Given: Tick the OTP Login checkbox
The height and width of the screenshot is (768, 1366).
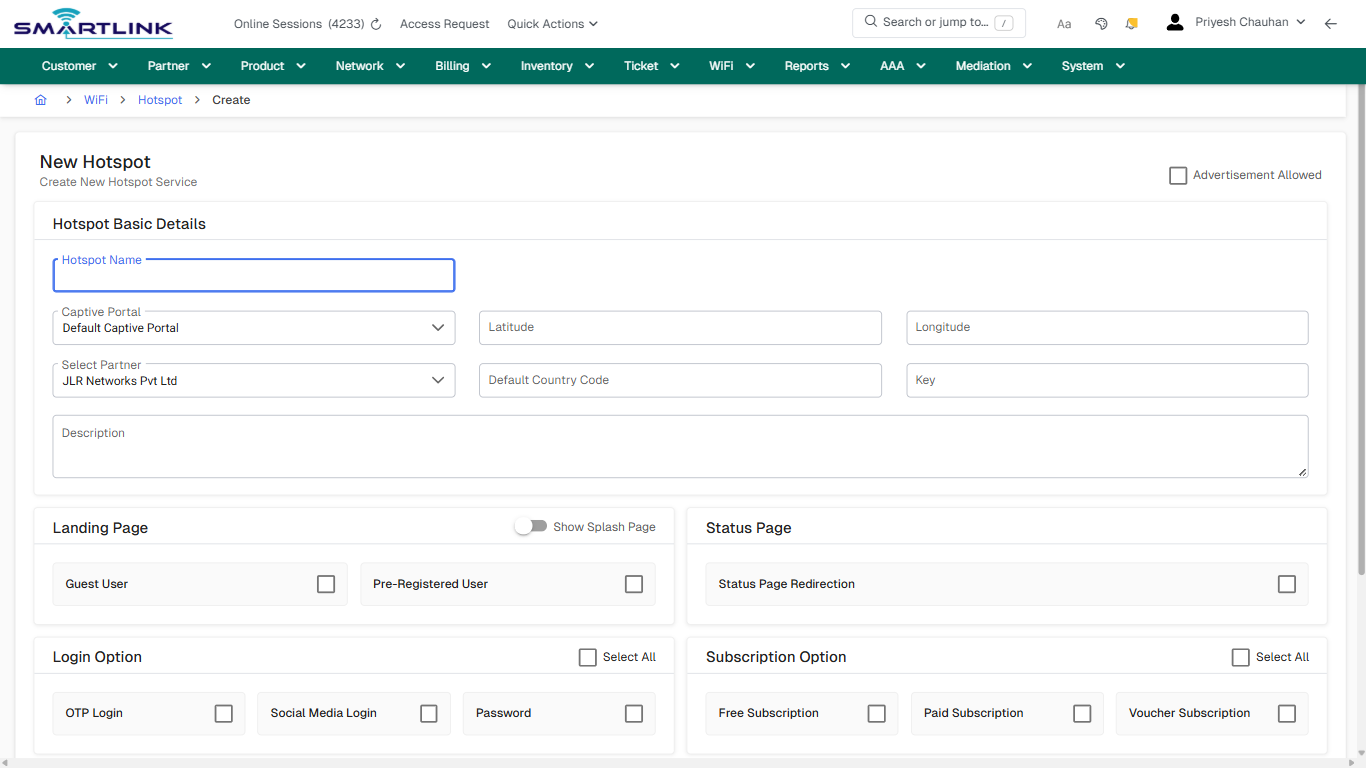Looking at the screenshot, I should [223, 713].
